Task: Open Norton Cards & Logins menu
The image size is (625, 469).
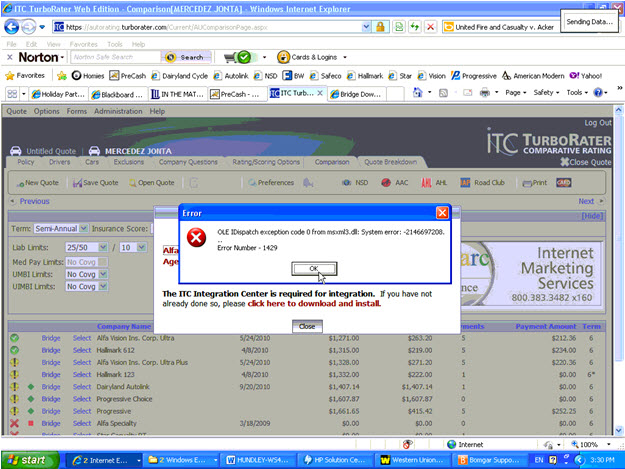Action: (x=311, y=57)
